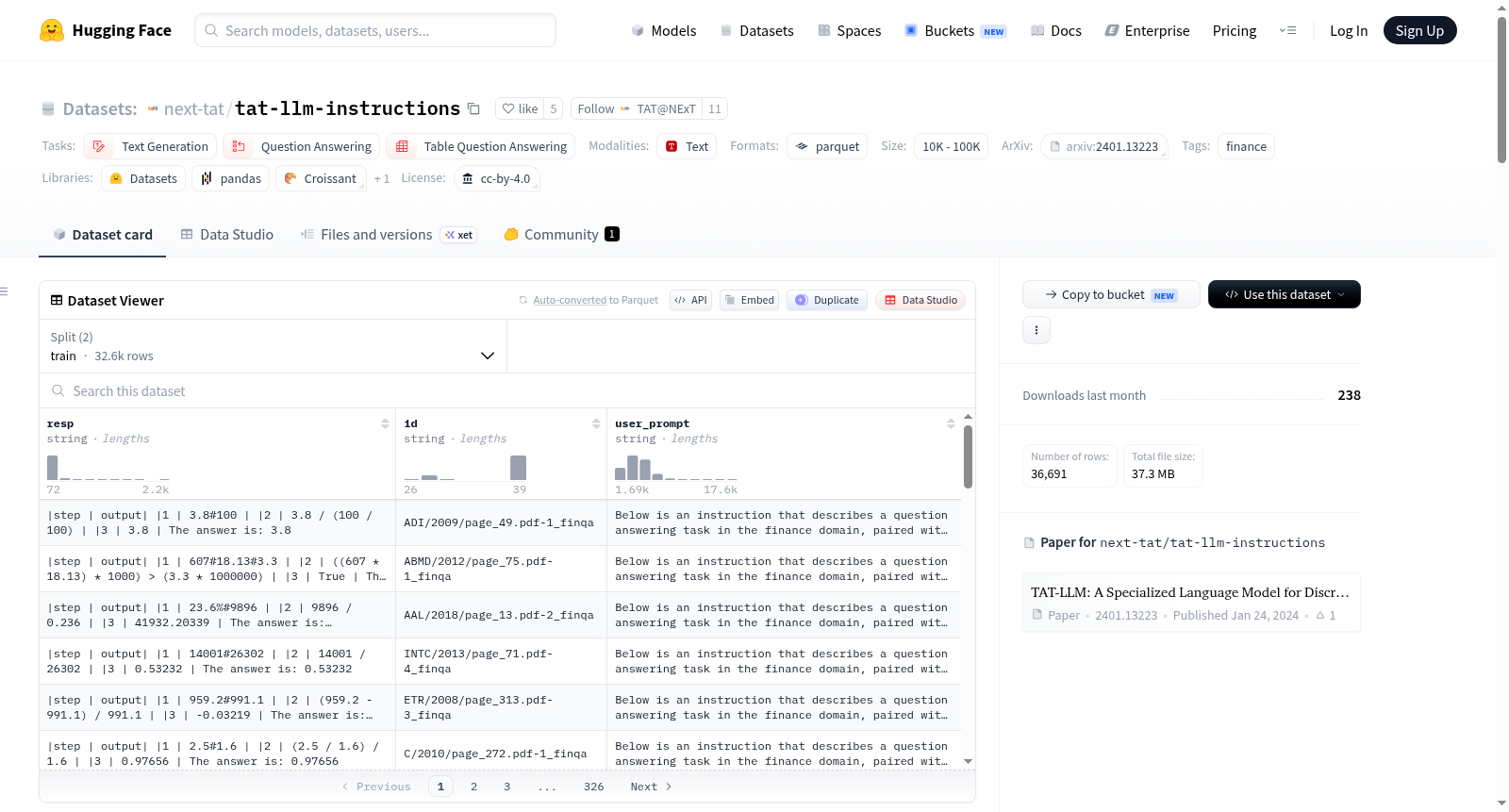The width and height of the screenshot is (1509, 812).
Task: Click Copy to bucket button
Action: [x=1111, y=294]
